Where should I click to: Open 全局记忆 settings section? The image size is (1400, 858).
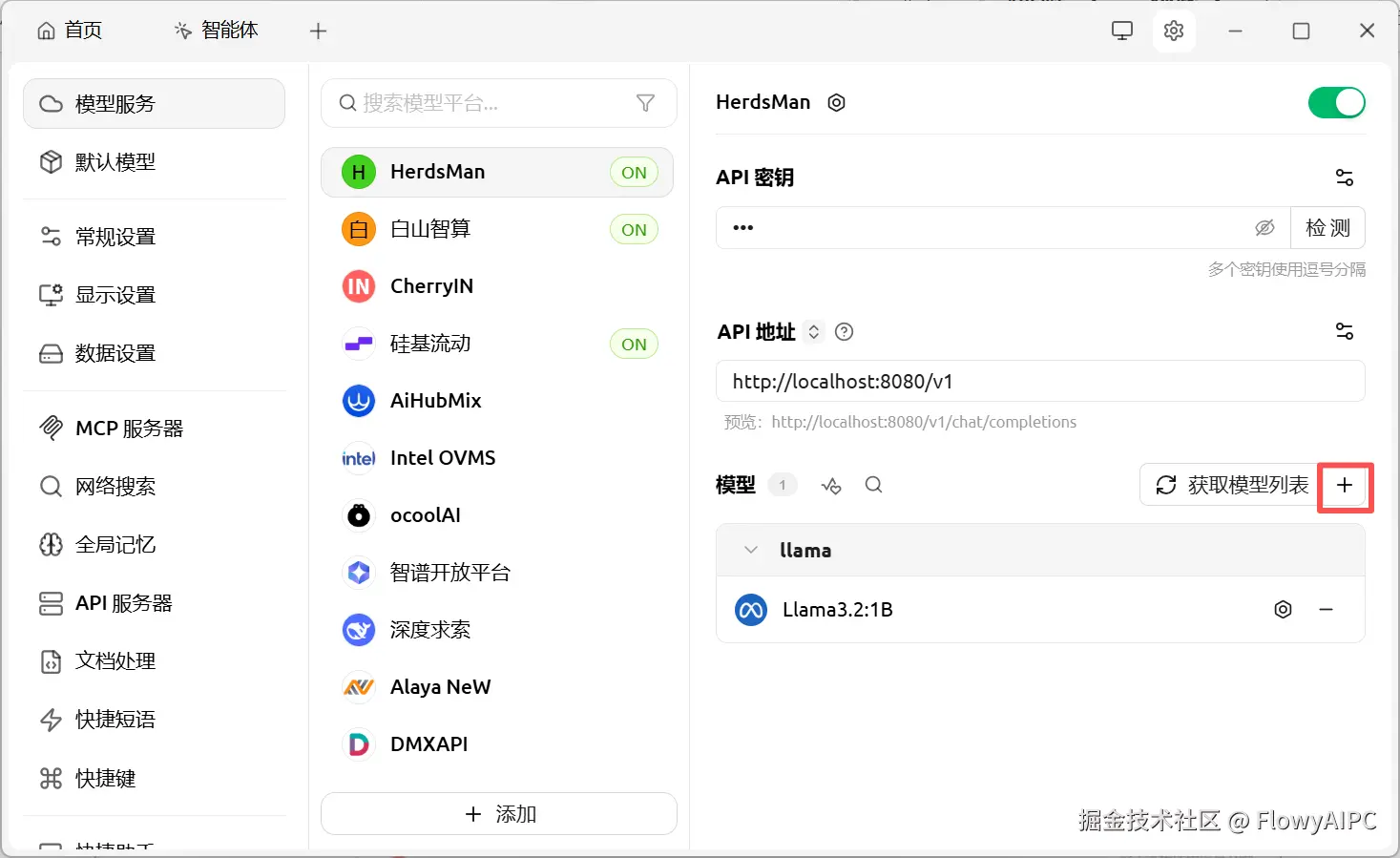(x=154, y=545)
